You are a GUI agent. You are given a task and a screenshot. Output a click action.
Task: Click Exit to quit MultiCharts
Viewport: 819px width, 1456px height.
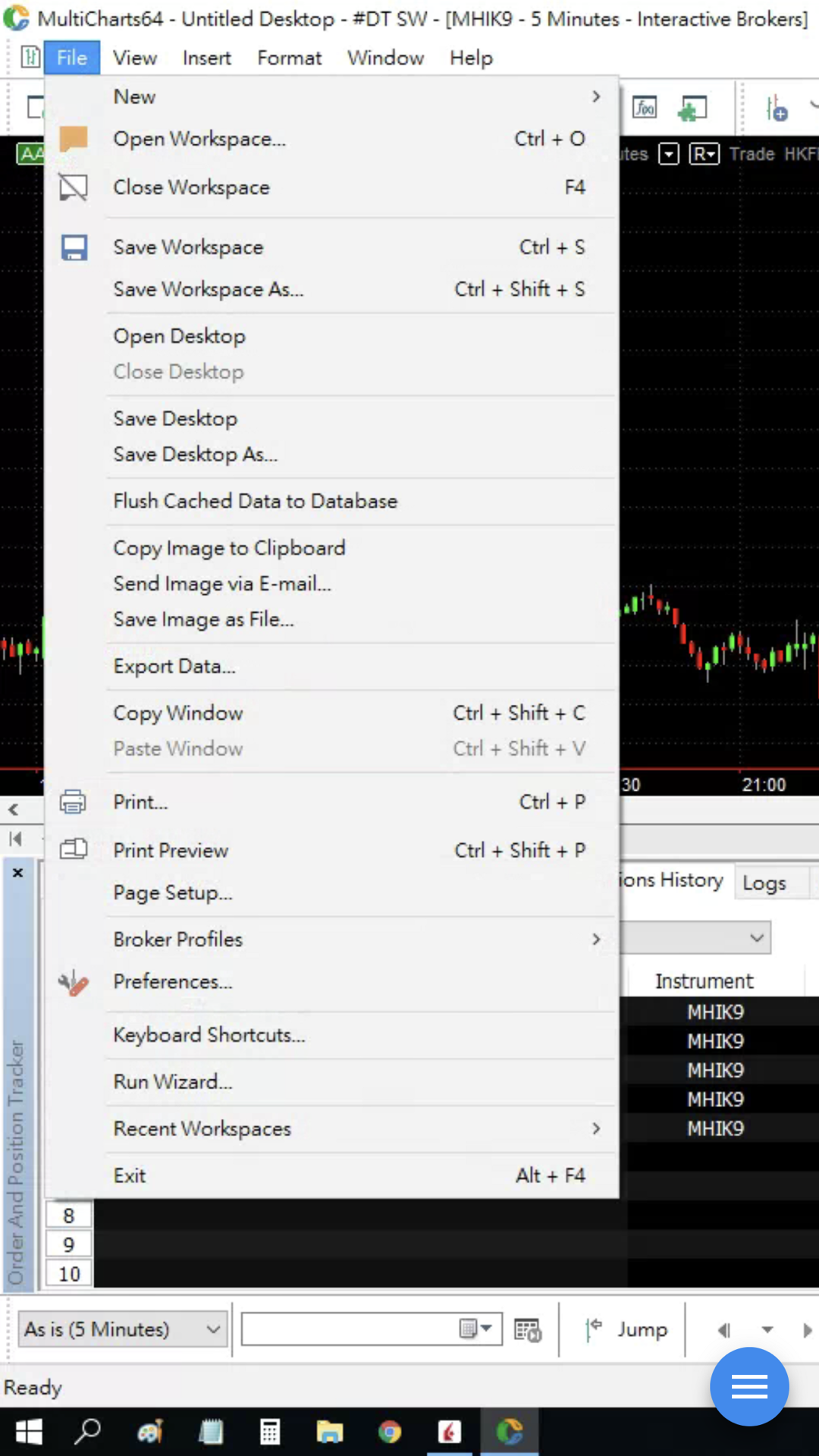[x=332, y=1175]
